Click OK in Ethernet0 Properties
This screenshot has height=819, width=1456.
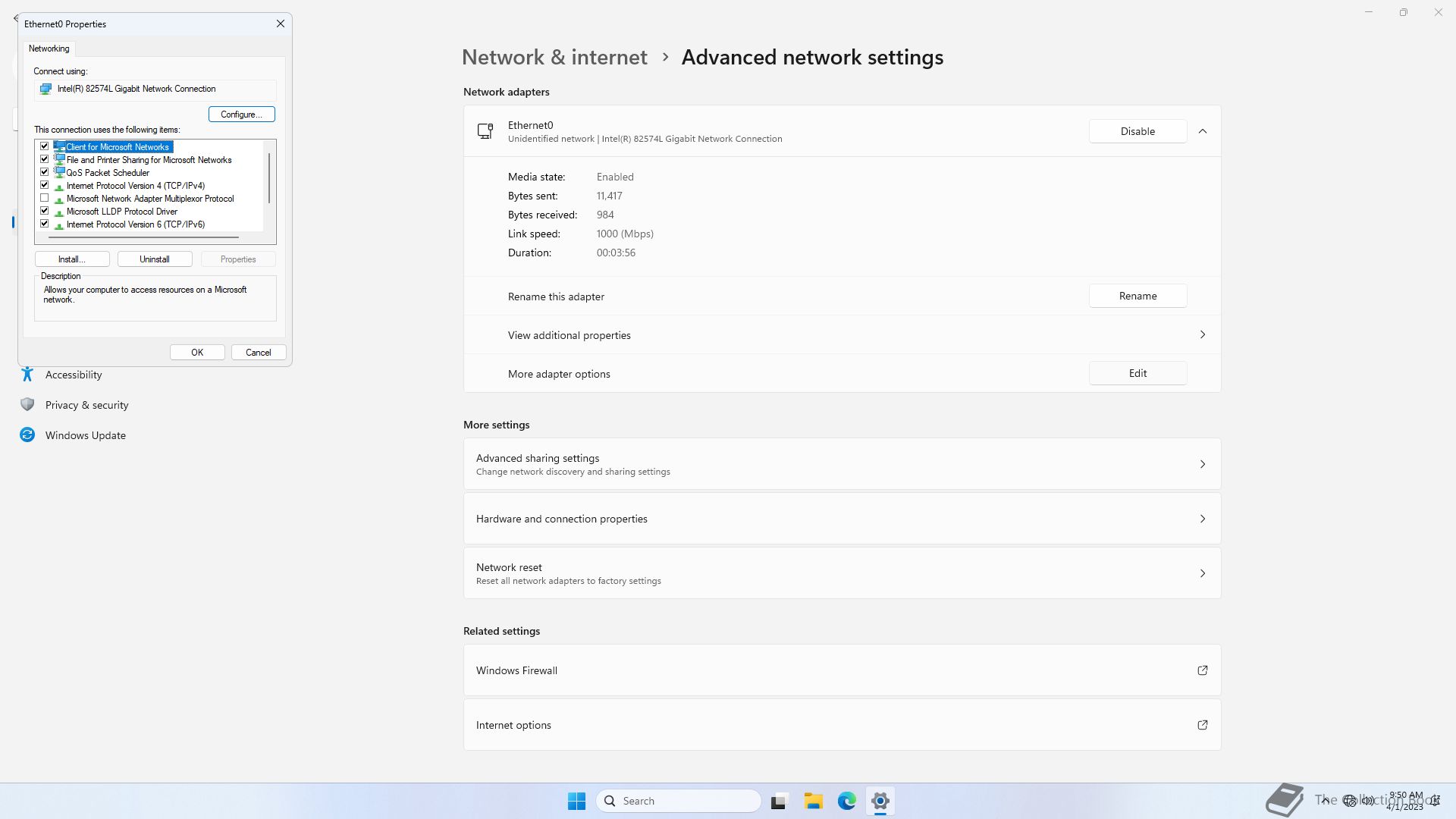[197, 353]
